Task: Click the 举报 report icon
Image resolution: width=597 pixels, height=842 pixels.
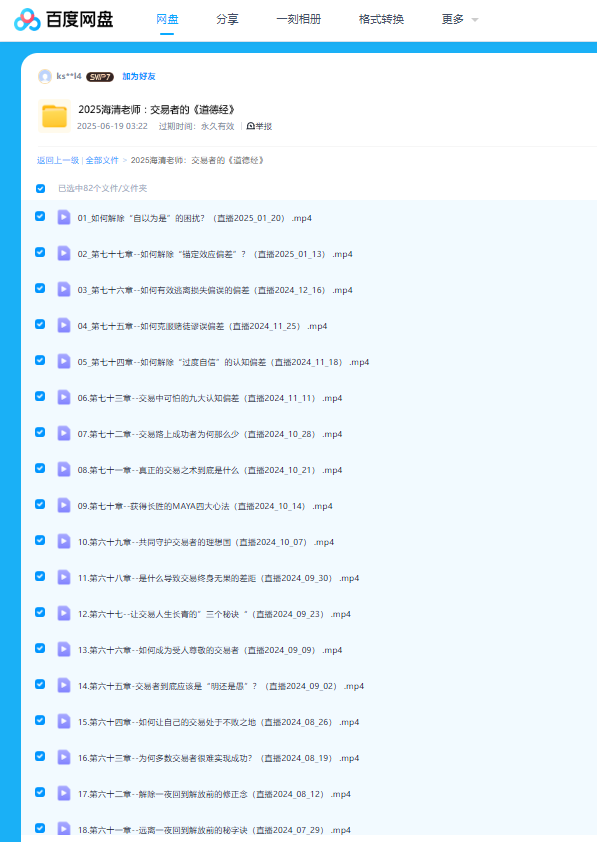Action: pos(250,126)
